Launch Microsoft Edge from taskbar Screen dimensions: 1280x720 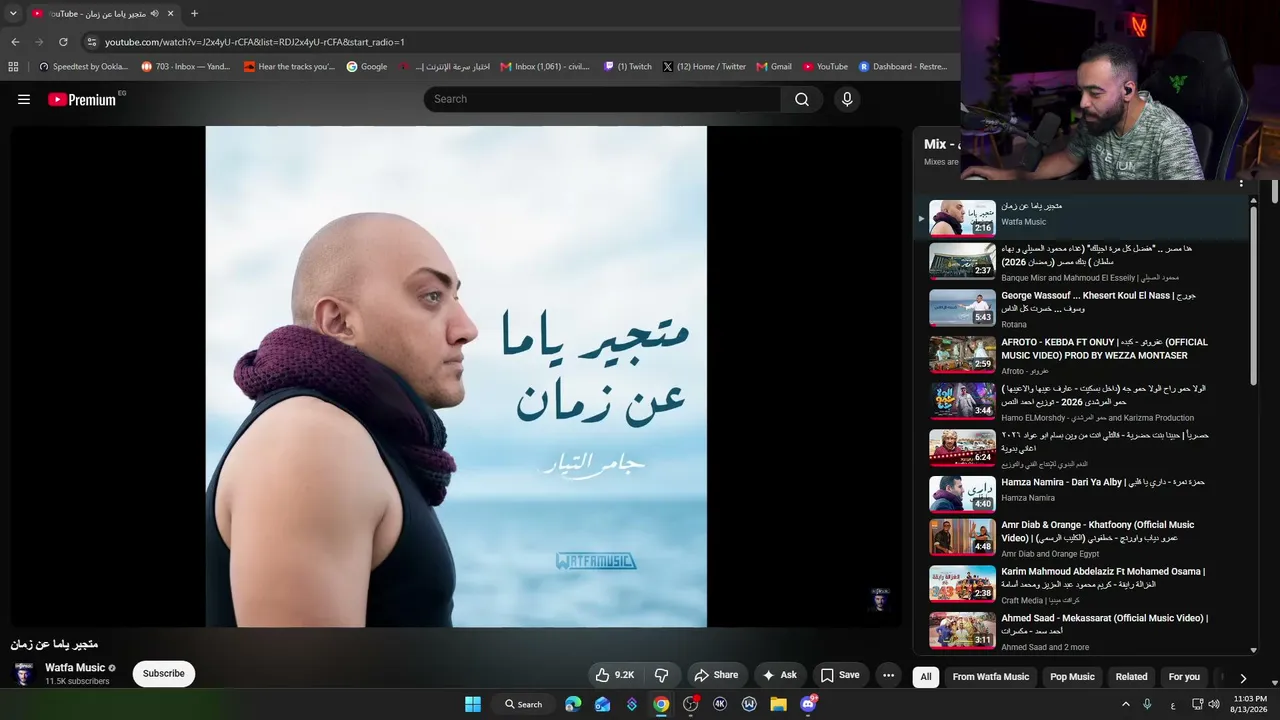point(573,704)
